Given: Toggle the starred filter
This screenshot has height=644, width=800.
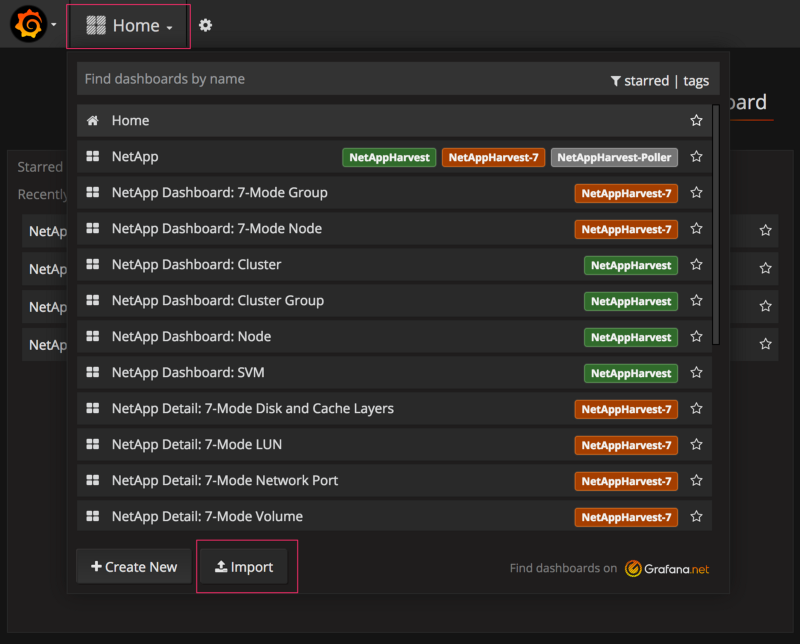Looking at the screenshot, I should click(x=640, y=81).
